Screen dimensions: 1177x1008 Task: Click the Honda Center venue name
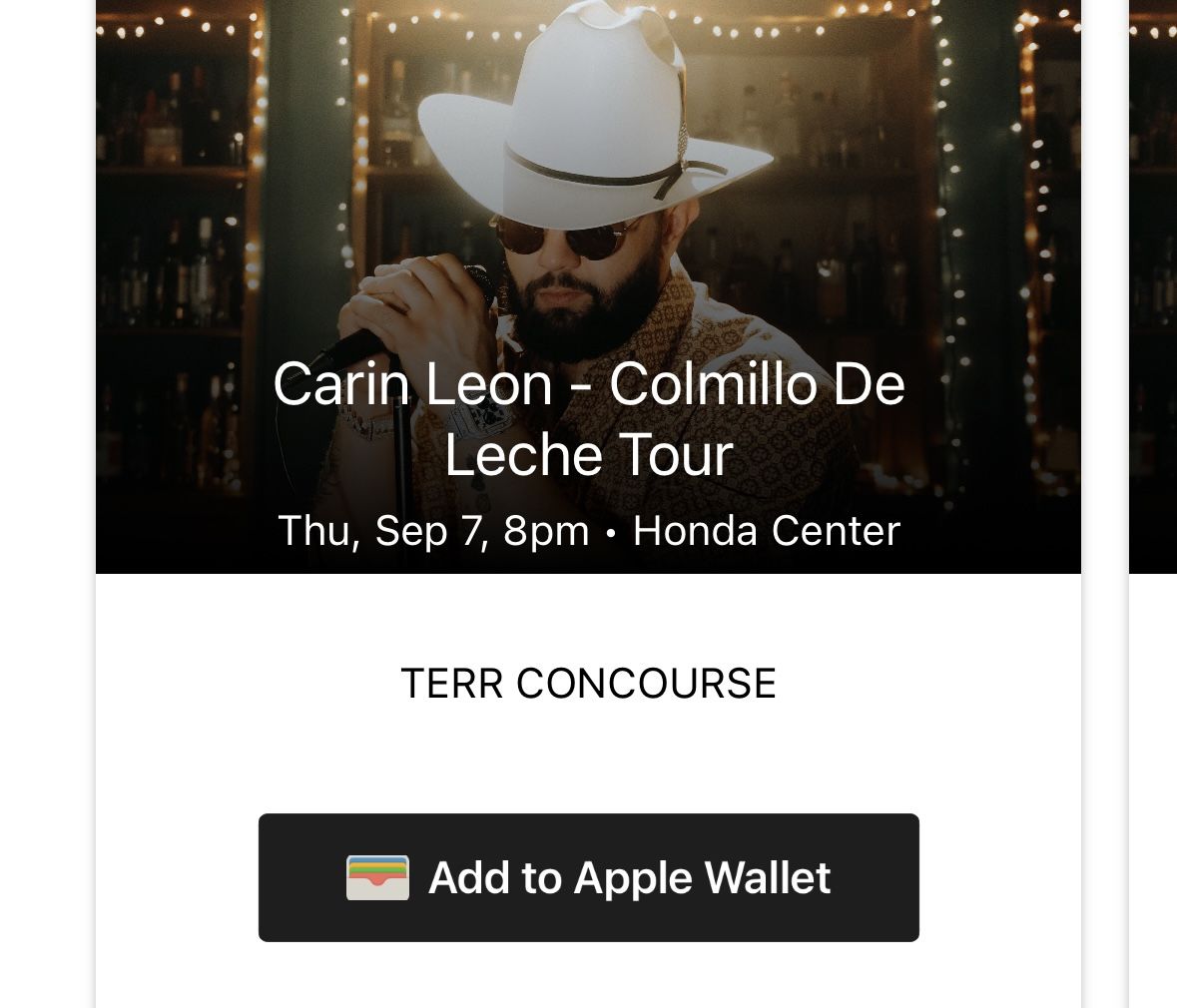click(x=767, y=531)
